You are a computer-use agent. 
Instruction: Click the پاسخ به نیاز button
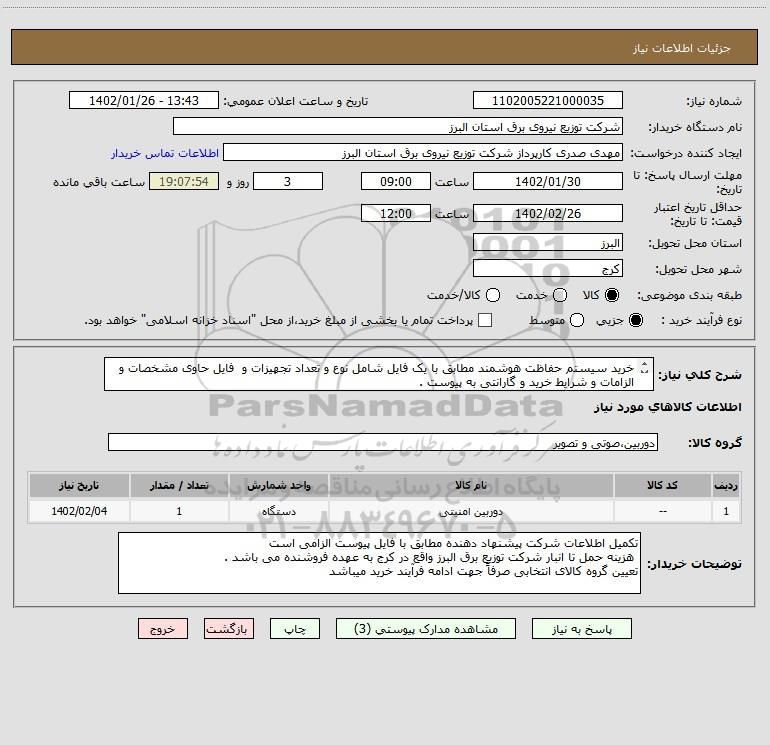581,629
